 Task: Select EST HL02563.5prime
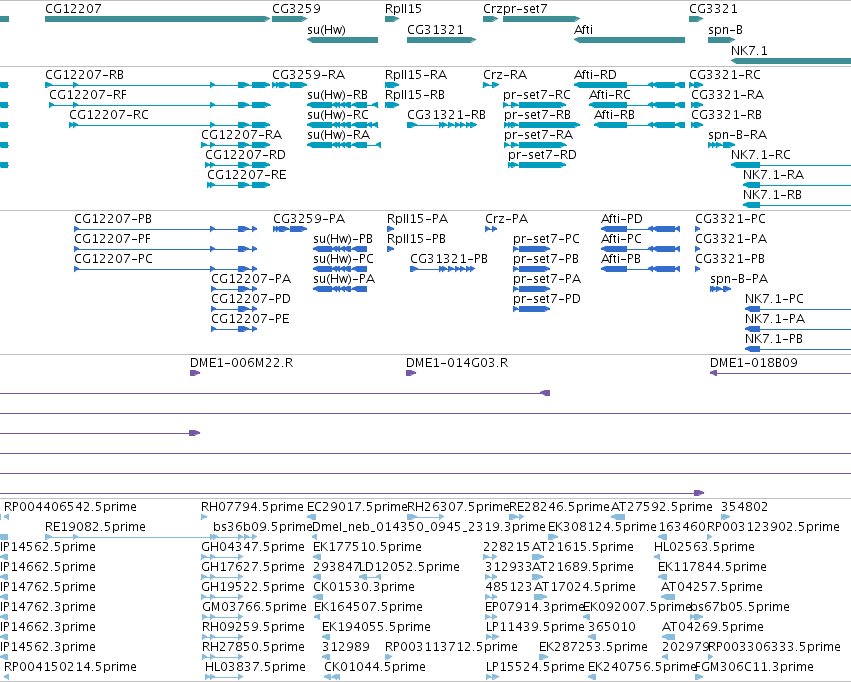tap(704, 547)
